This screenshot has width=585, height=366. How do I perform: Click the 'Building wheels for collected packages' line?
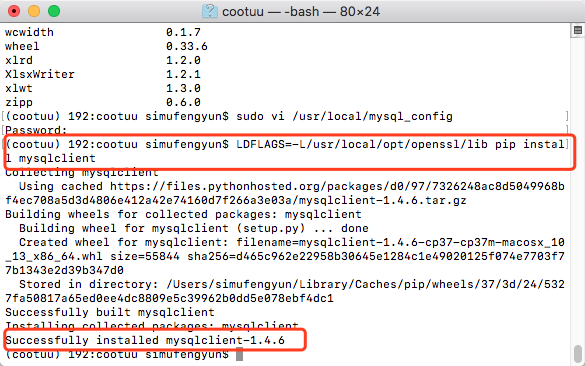click(183, 214)
